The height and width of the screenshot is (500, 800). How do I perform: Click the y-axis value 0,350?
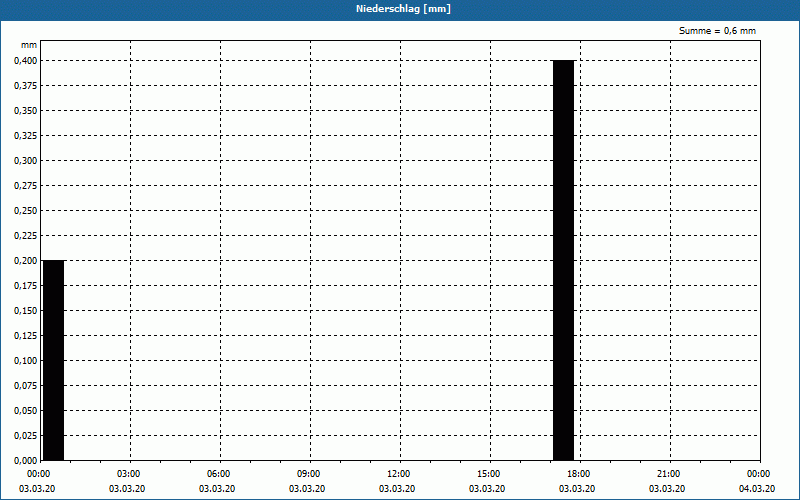tap(26, 111)
